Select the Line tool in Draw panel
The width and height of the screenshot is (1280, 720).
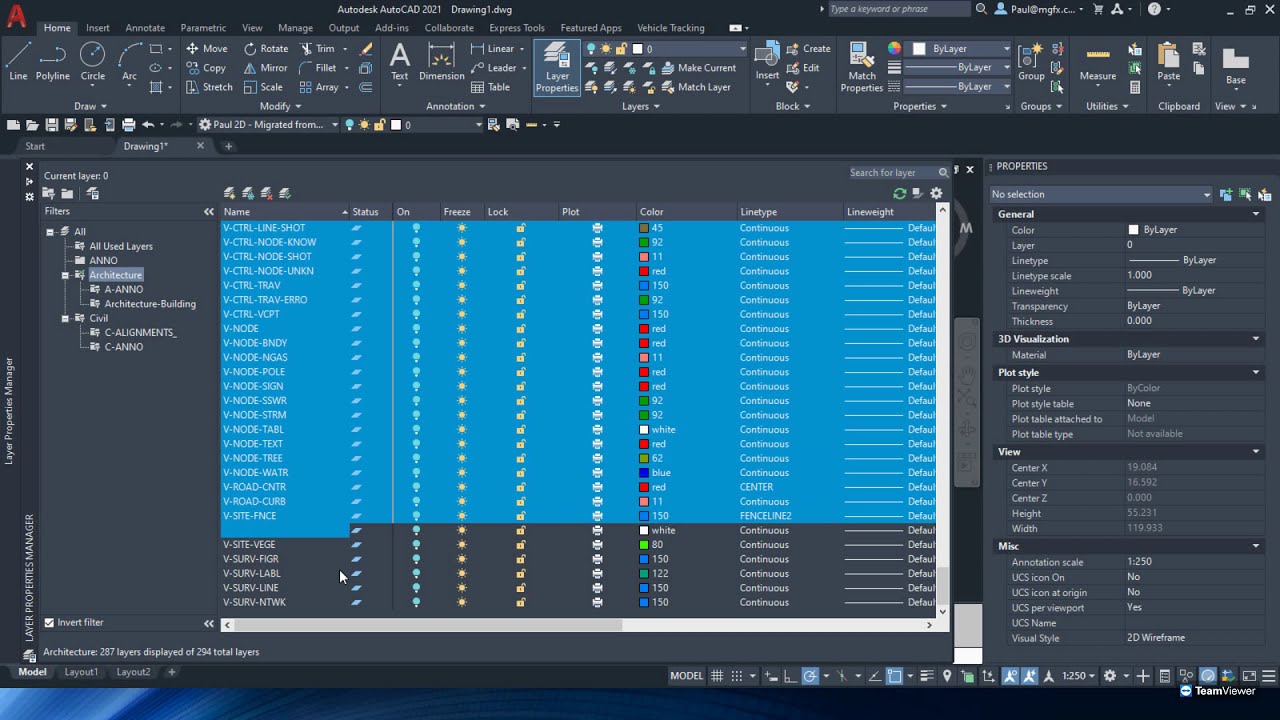pyautogui.click(x=18, y=62)
